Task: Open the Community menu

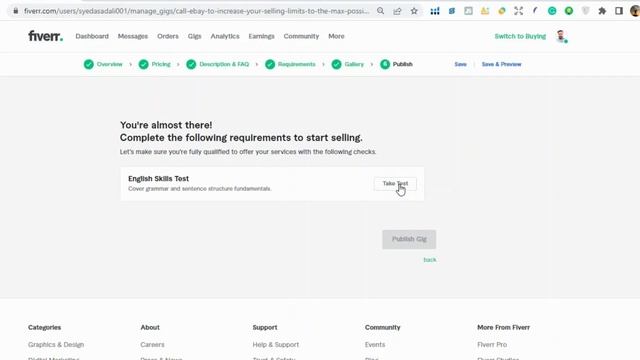Action: (x=301, y=36)
